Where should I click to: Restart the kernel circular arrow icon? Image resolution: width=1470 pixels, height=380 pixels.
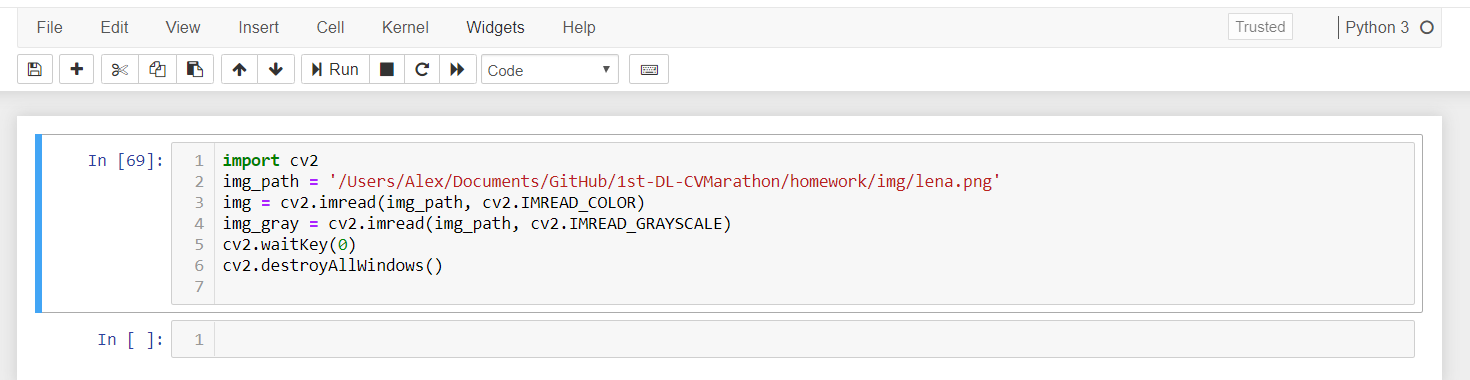(x=422, y=70)
